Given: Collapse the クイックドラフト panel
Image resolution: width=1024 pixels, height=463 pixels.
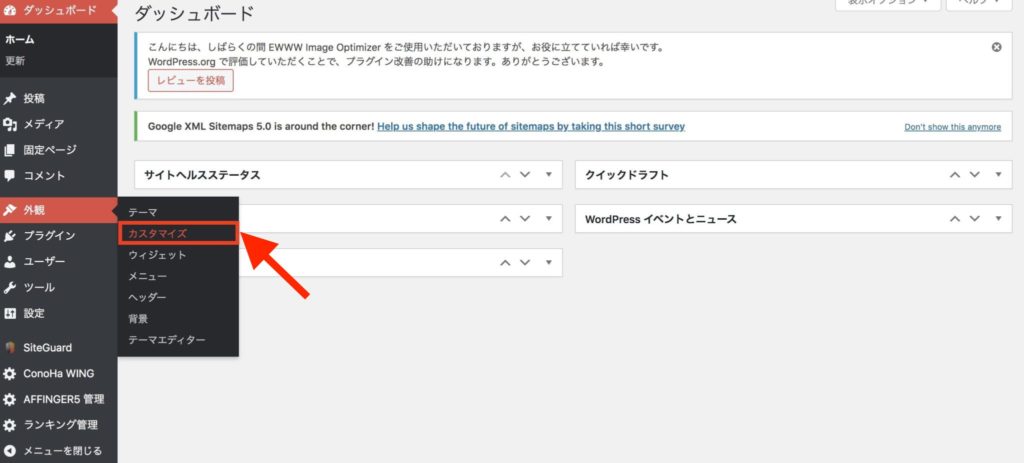Looking at the screenshot, I should pyautogui.click(x=999, y=174).
